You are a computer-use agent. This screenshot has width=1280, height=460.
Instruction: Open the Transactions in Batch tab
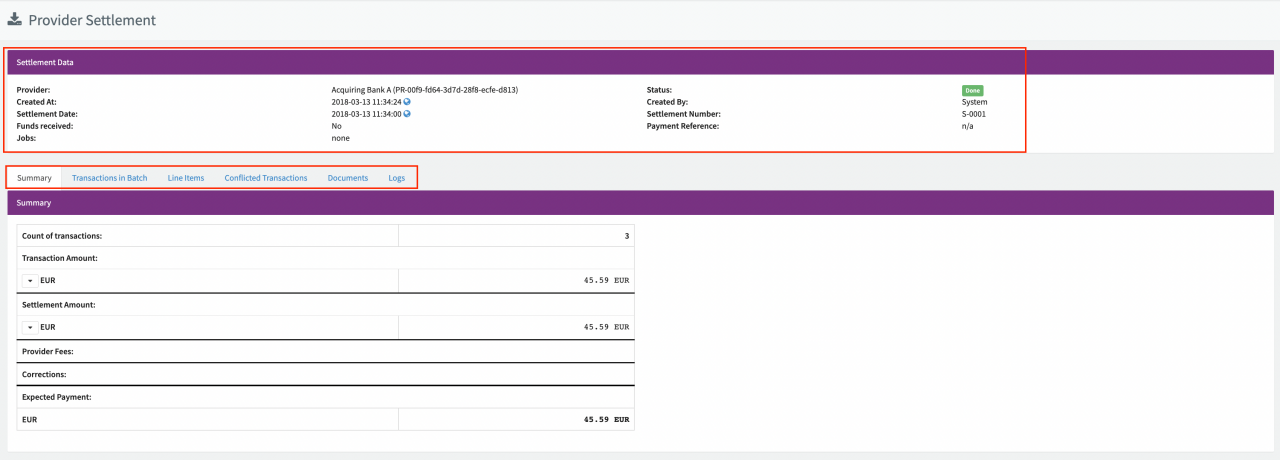[x=109, y=178]
